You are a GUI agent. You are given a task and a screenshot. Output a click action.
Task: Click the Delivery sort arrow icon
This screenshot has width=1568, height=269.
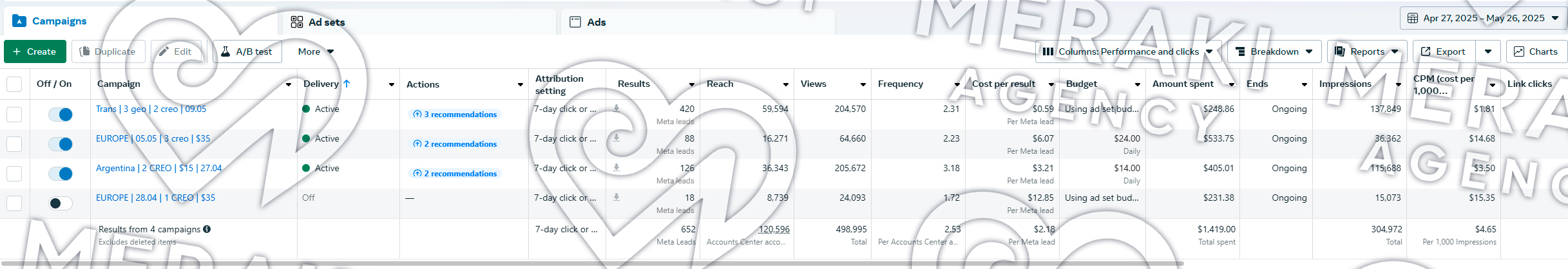(347, 84)
